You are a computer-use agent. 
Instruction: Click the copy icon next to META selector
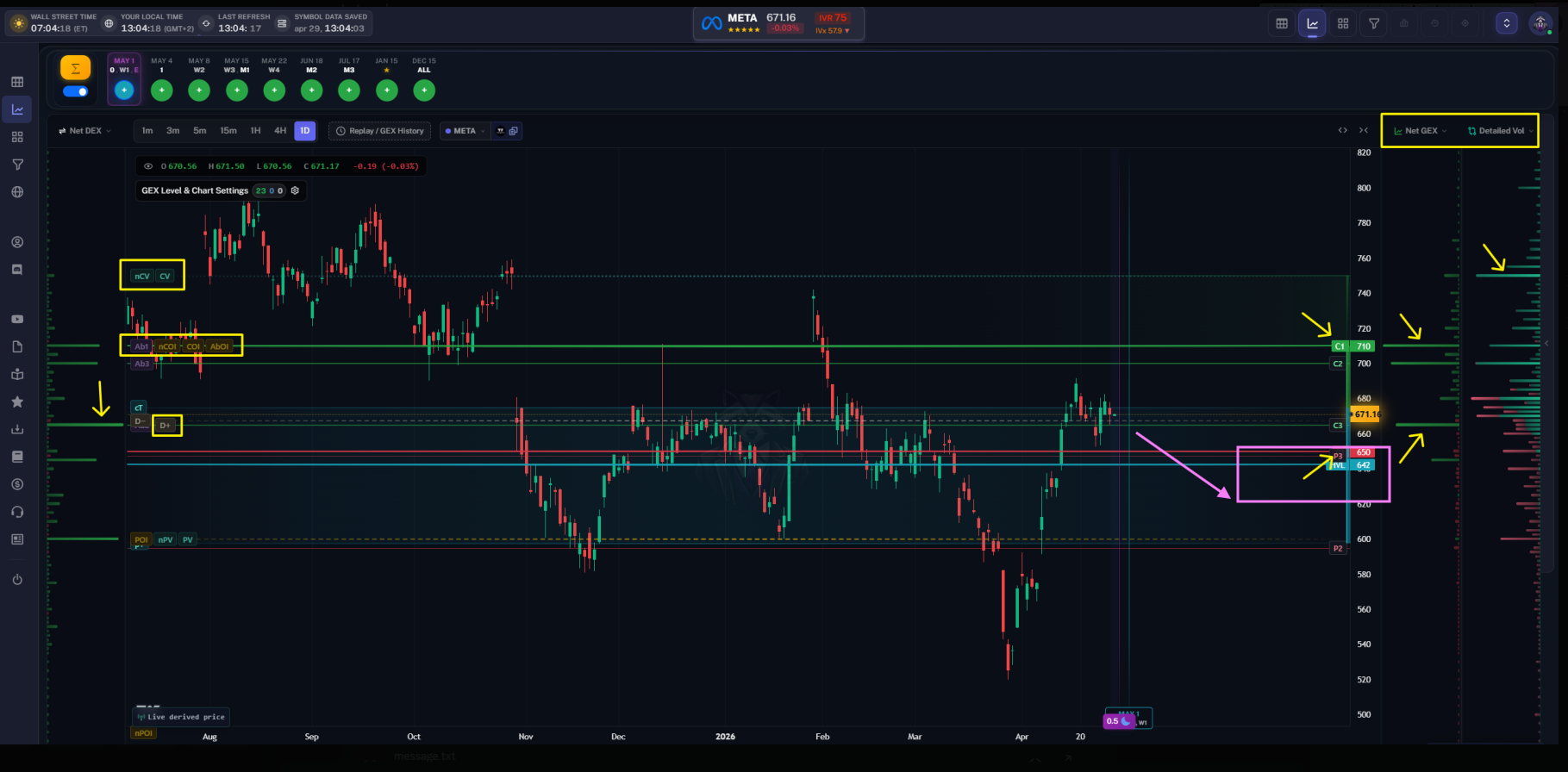(x=514, y=131)
